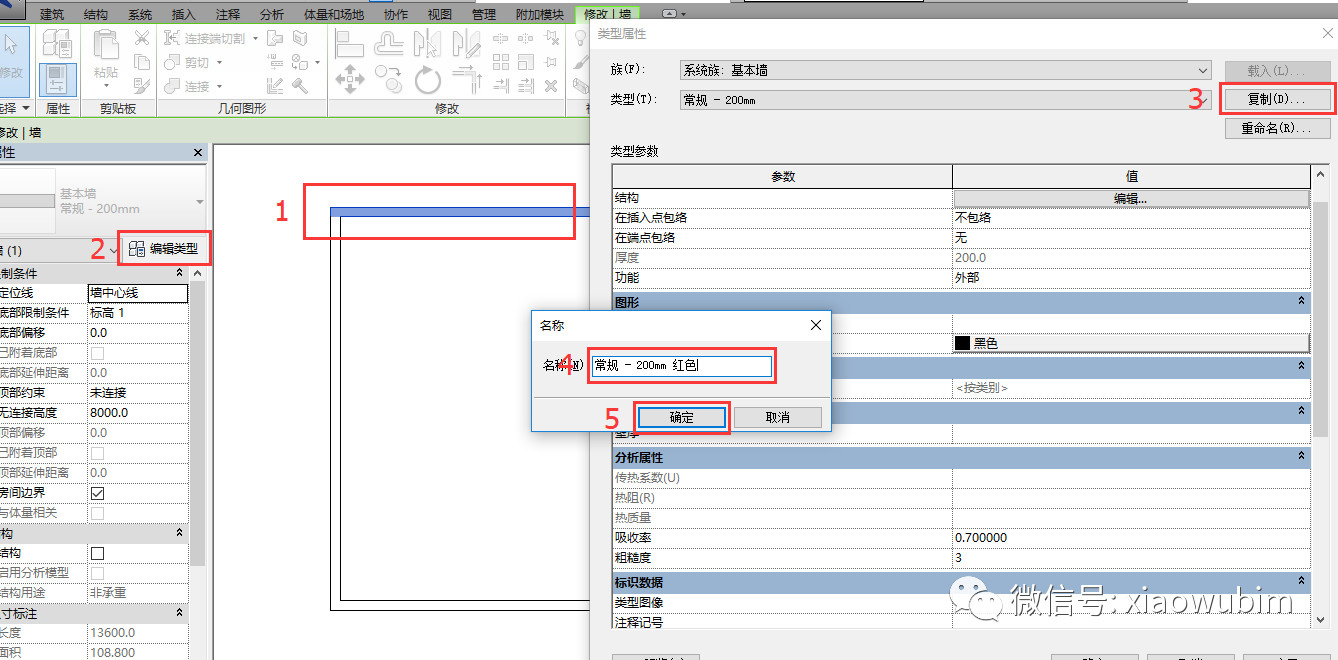
Task: Select the 剪切 cut geometry icon
Action: coord(171,63)
